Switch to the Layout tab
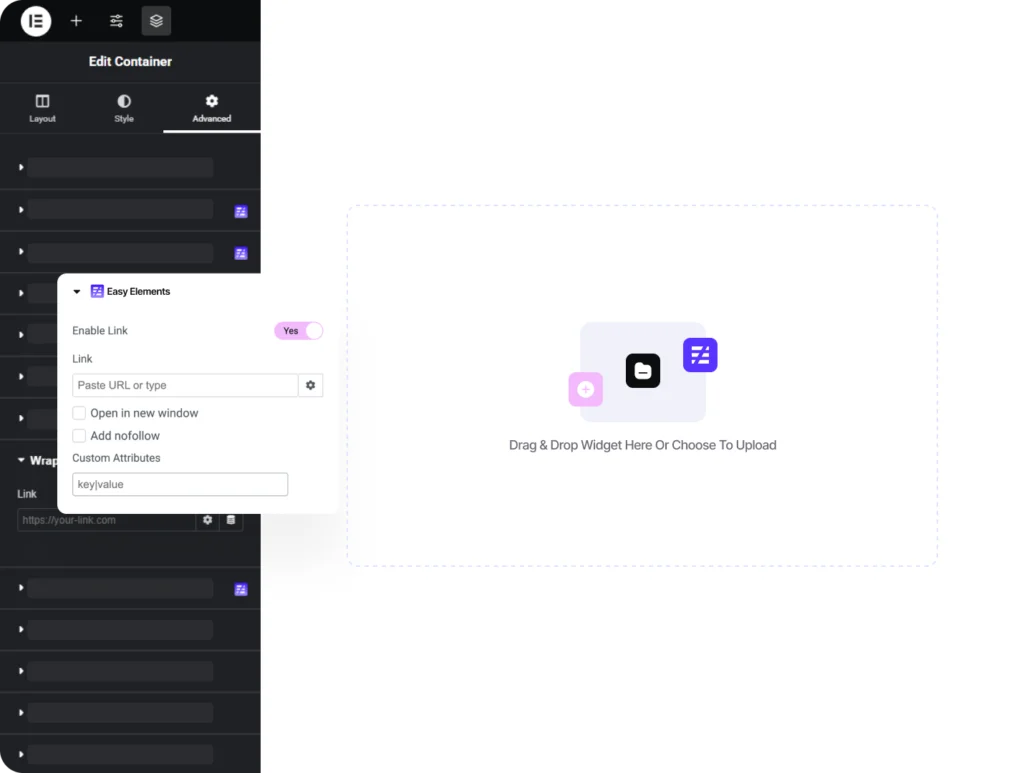Screen dimensions: 1024x773 pos(42,109)
